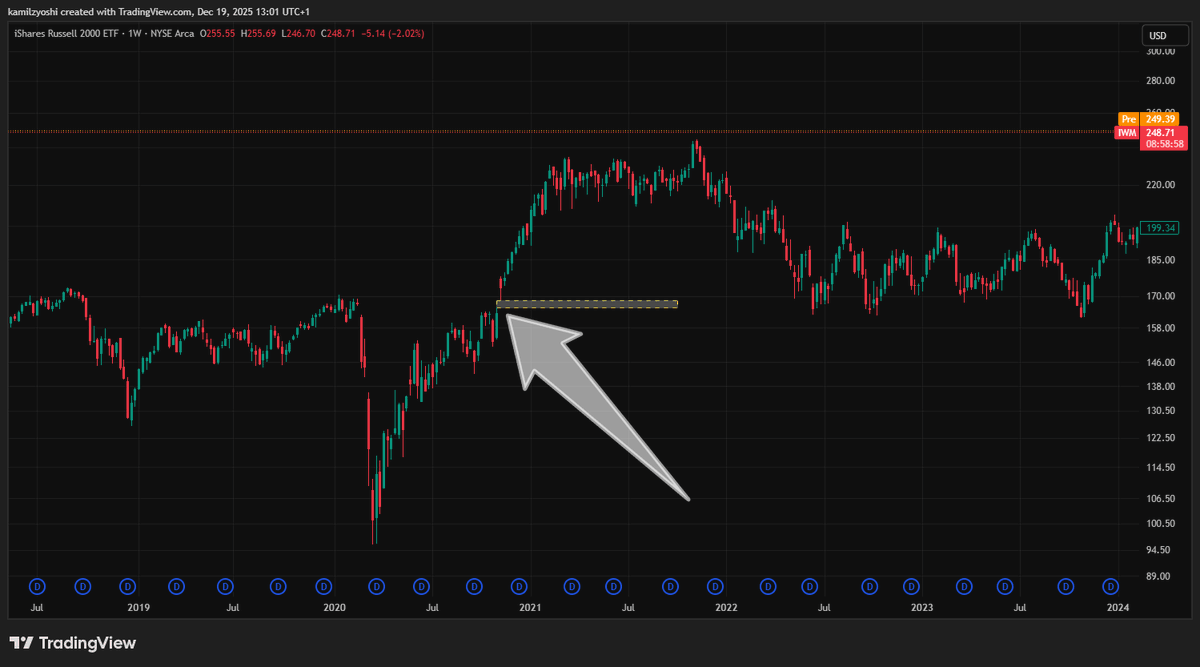Click the open value 255.55
This screenshot has width=1200, height=667.
coord(222,35)
